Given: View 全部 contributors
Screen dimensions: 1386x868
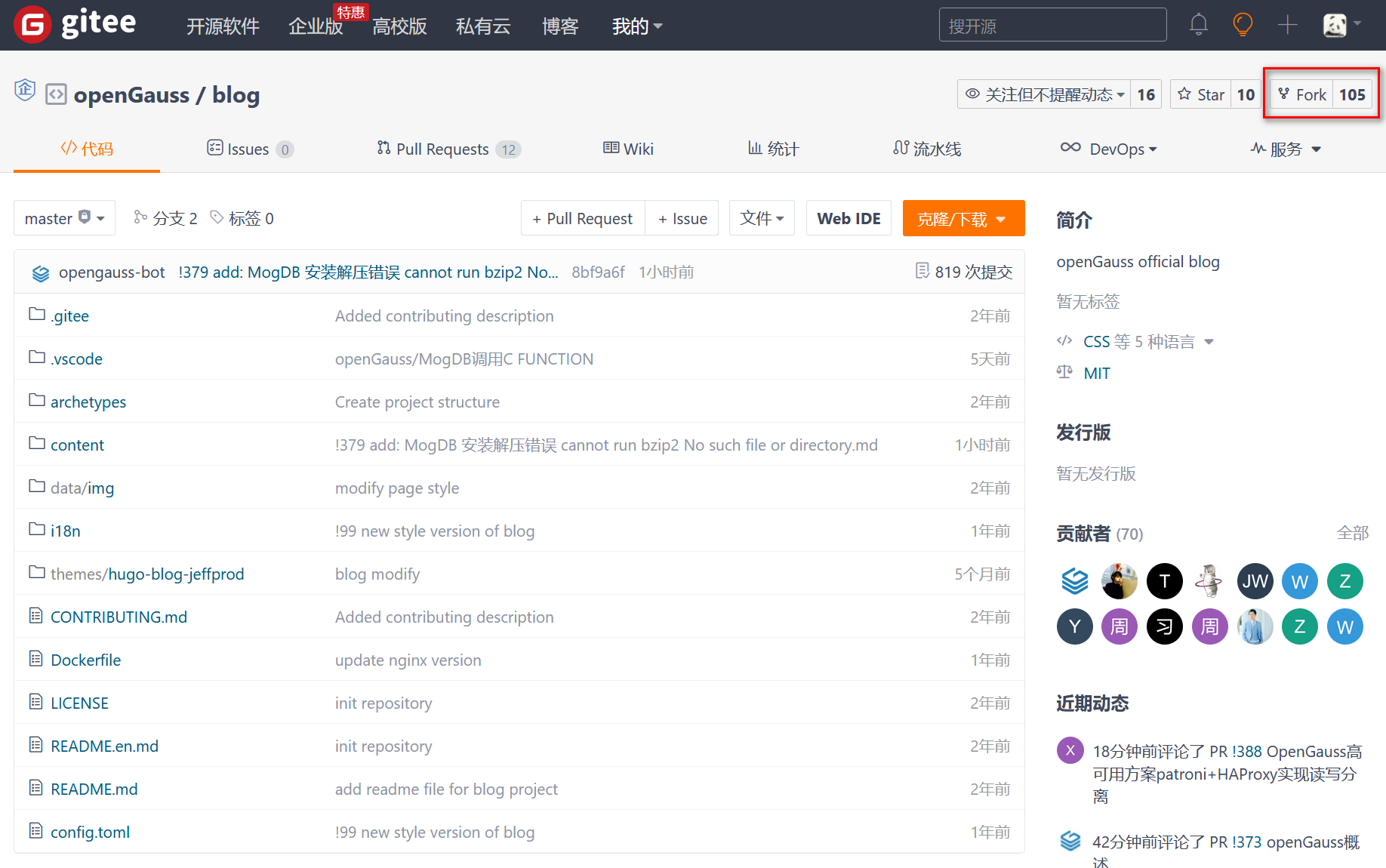Looking at the screenshot, I should (x=1353, y=533).
